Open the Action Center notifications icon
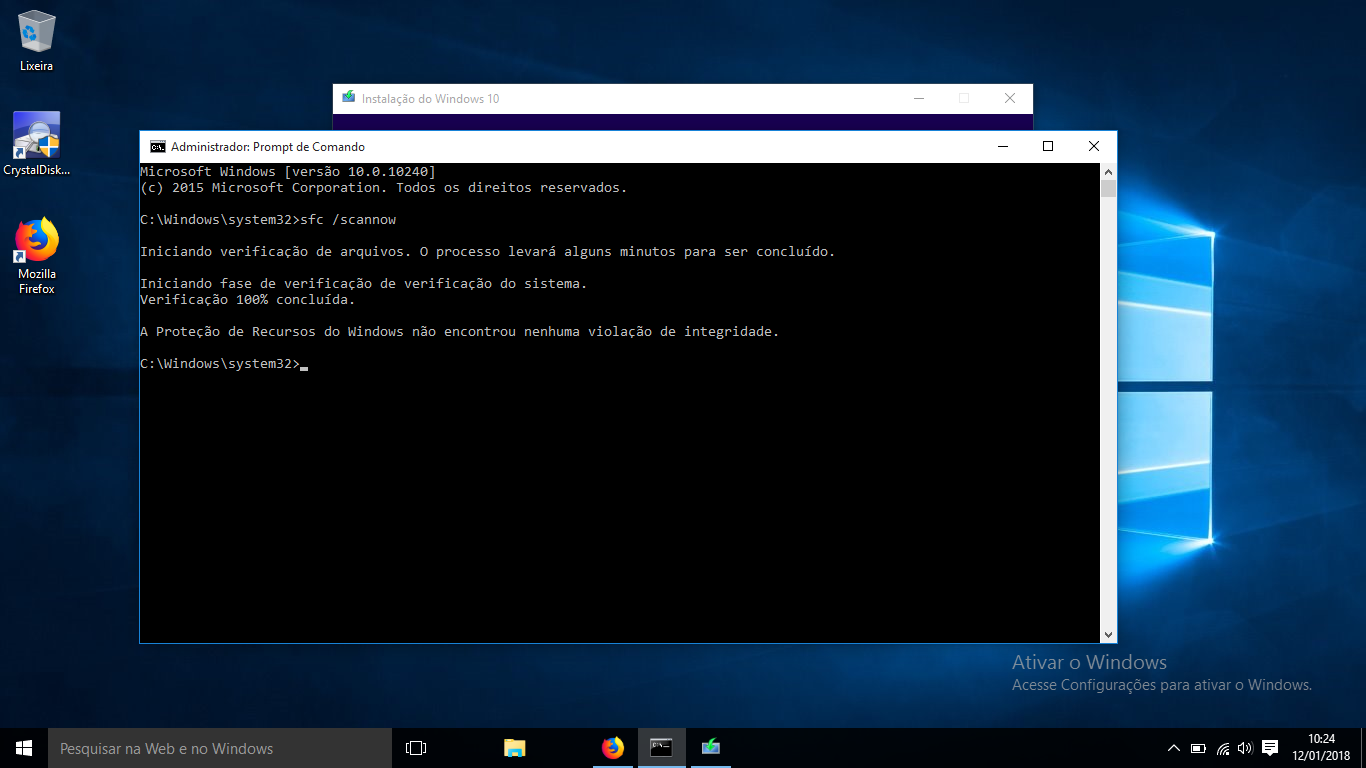Screen dimensions: 1366x768 1270,748
